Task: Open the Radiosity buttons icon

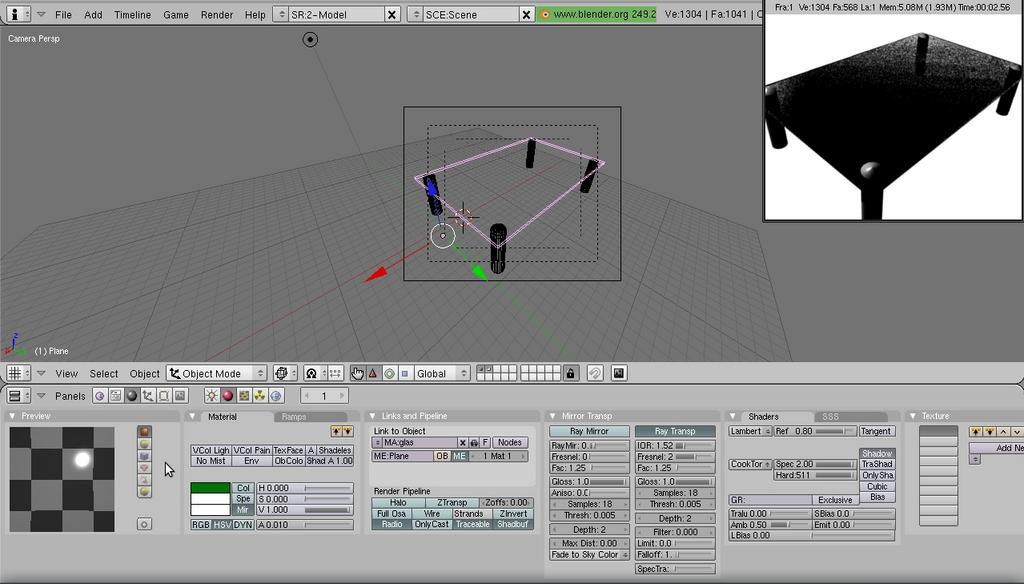Action: click(x=260, y=396)
